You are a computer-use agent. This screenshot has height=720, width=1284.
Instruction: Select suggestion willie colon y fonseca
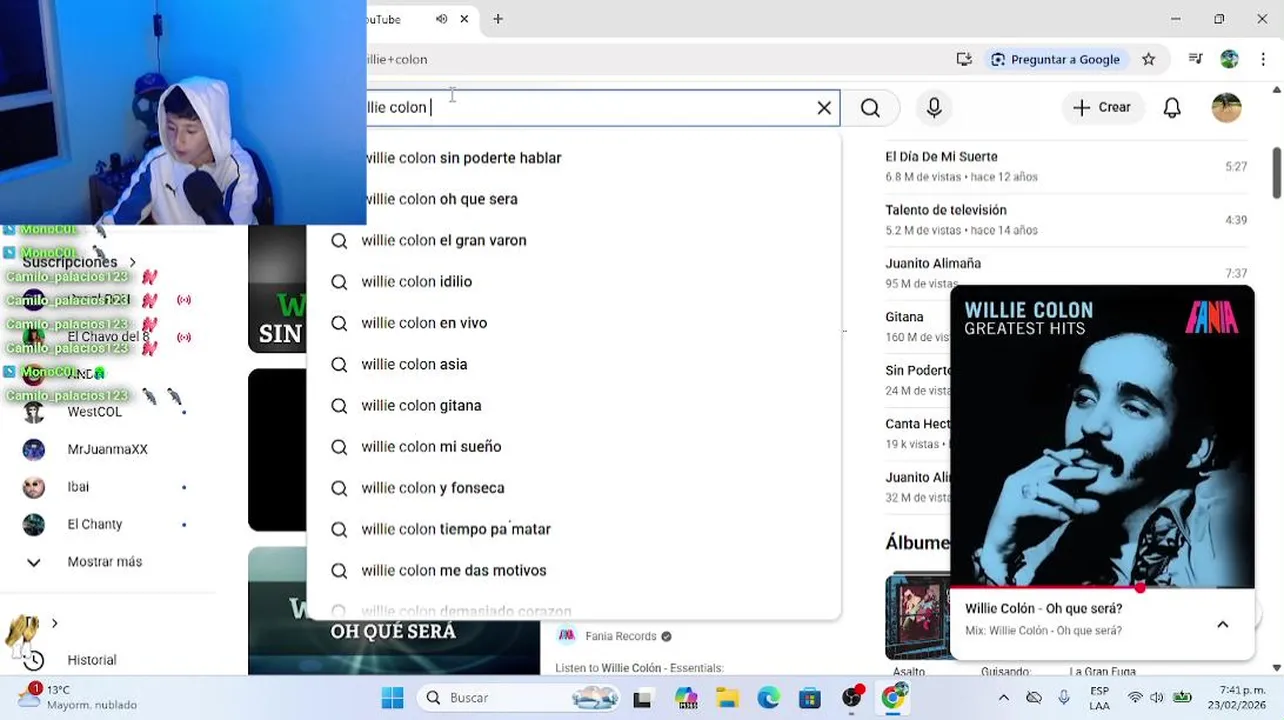[573, 488]
